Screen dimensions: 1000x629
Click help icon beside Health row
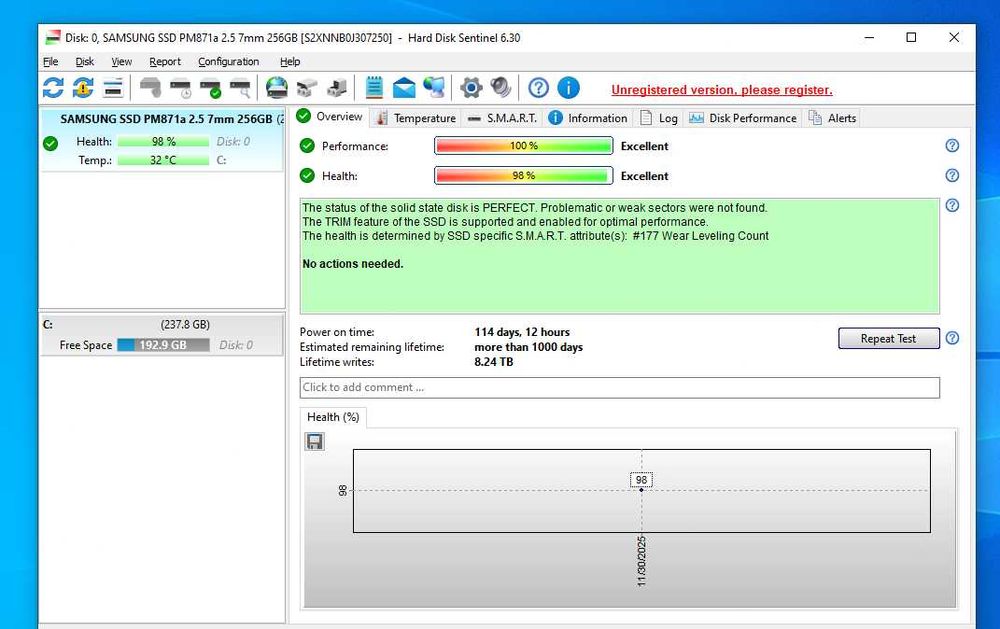(x=952, y=175)
